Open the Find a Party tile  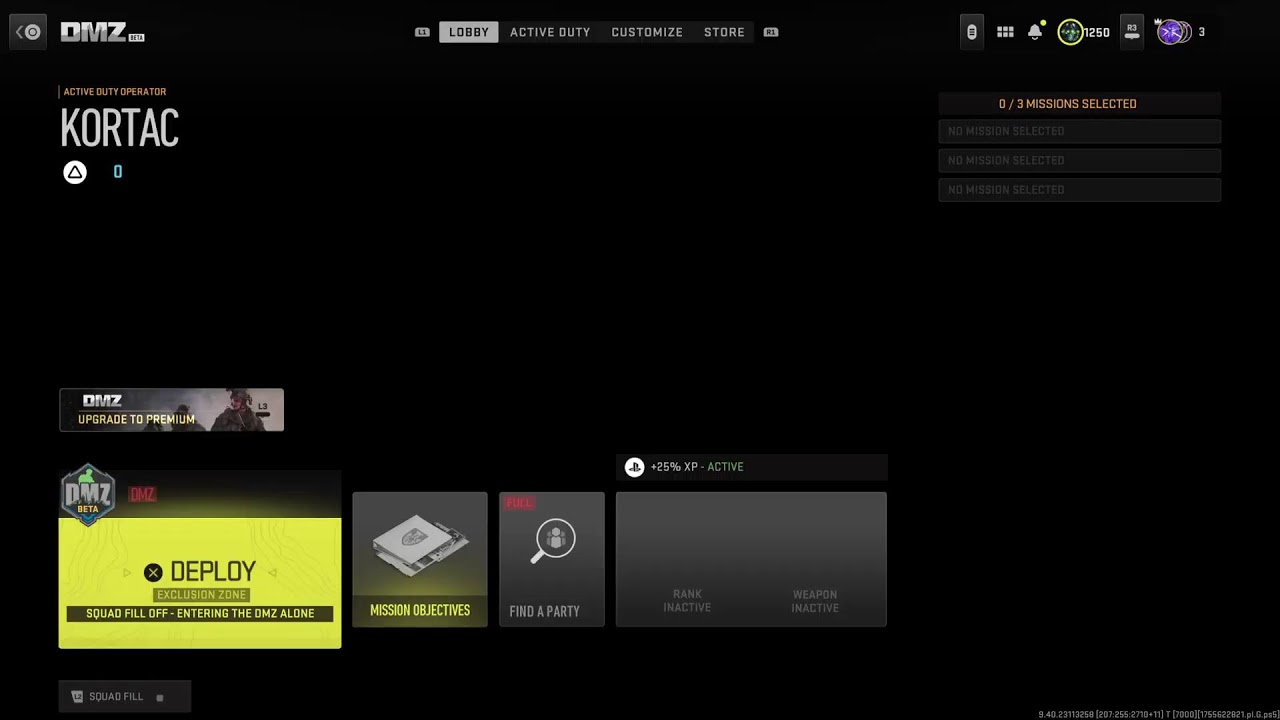pyautogui.click(x=552, y=559)
